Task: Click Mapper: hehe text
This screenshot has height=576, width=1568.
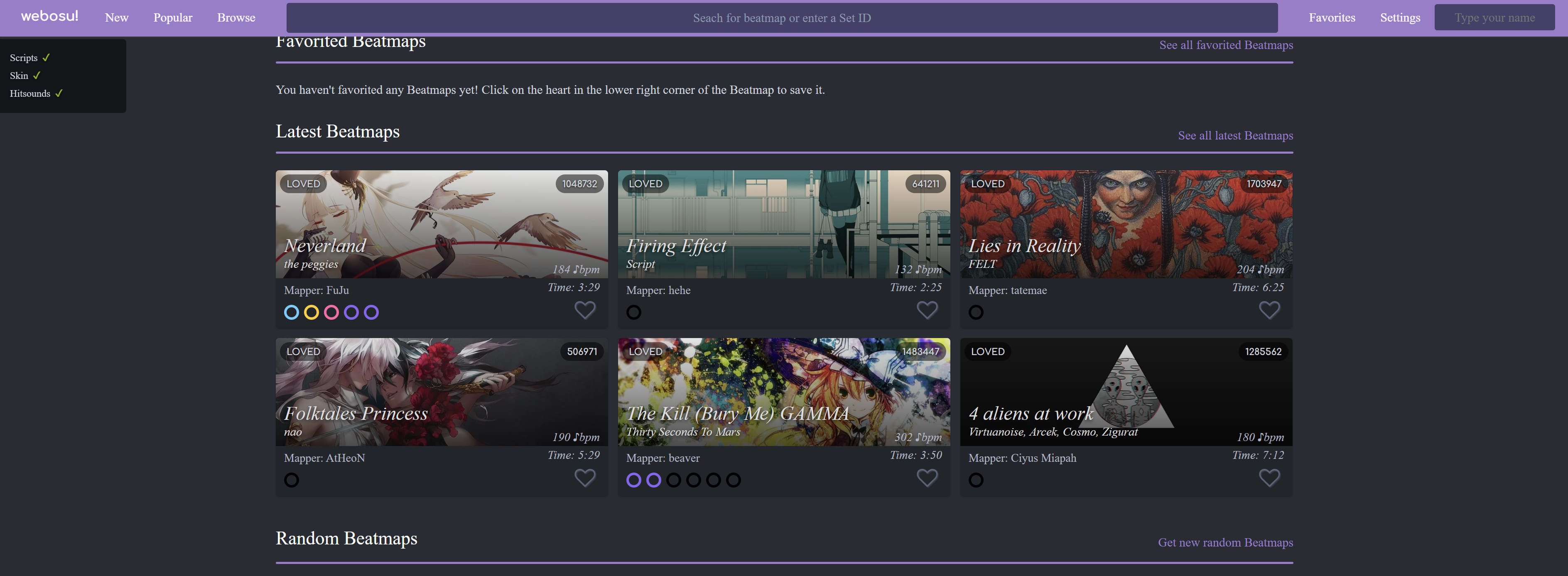Action: pyautogui.click(x=659, y=290)
